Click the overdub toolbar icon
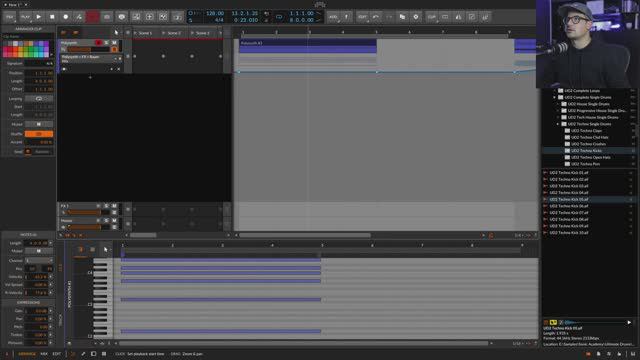 [x=107, y=17]
